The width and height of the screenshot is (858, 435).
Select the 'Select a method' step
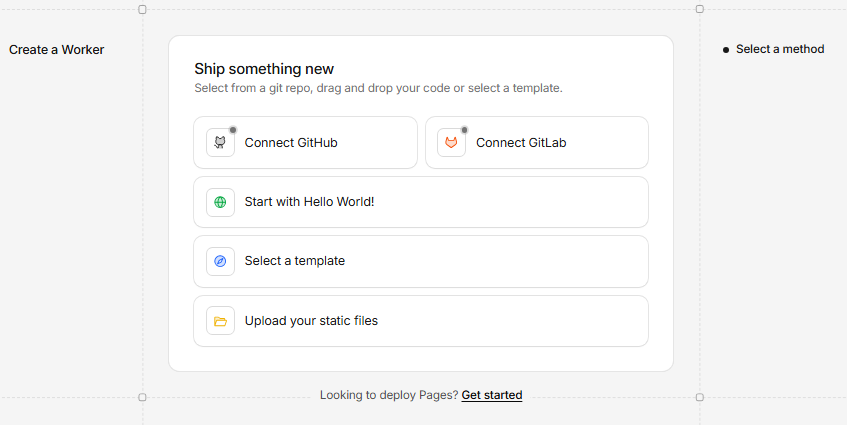point(774,49)
